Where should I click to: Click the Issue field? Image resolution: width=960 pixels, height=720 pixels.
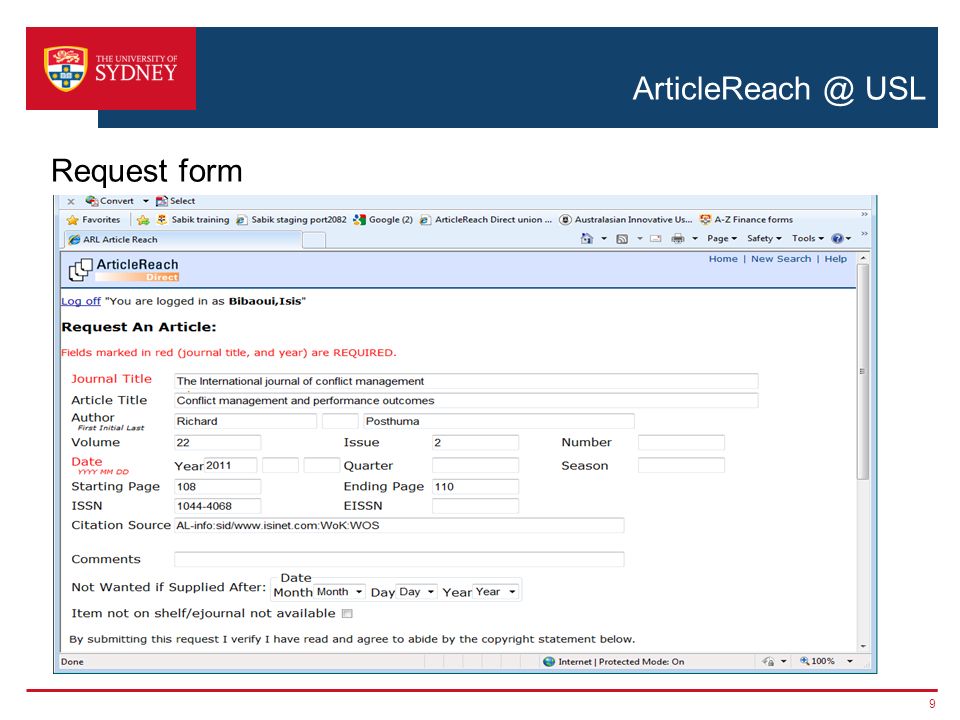point(475,443)
